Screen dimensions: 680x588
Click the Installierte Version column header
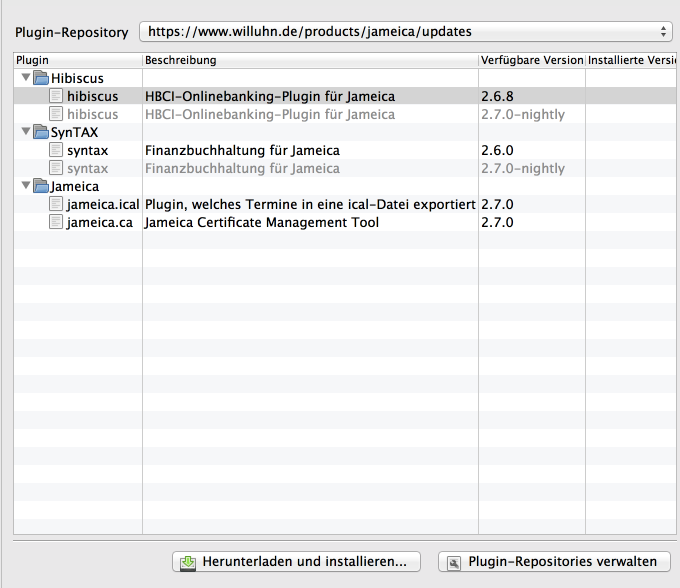click(630, 60)
